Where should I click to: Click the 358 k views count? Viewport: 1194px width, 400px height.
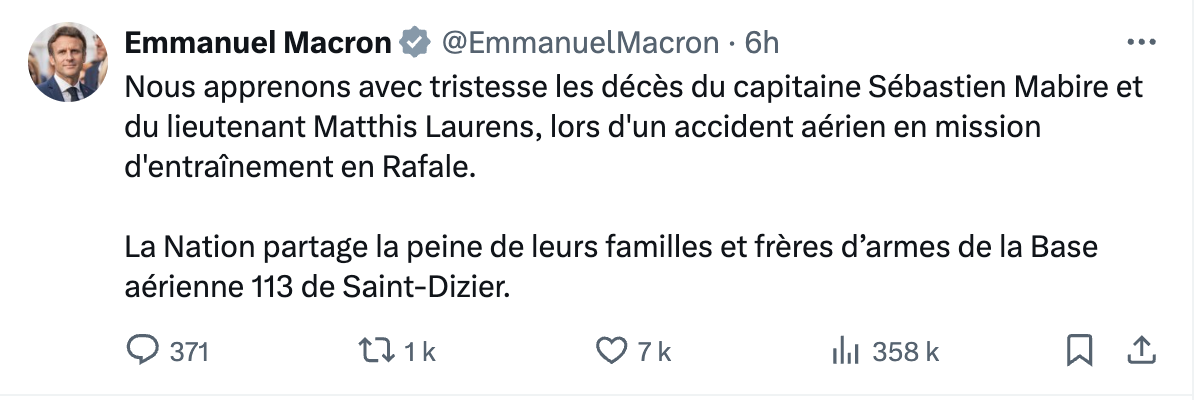click(906, 352)
